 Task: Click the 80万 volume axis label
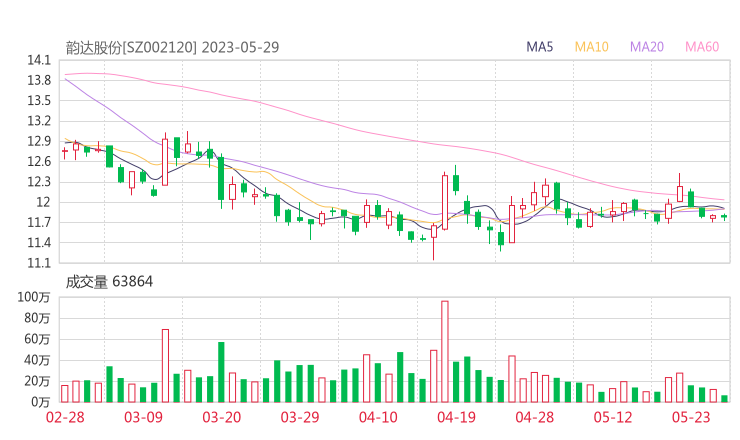coord(37,318)
